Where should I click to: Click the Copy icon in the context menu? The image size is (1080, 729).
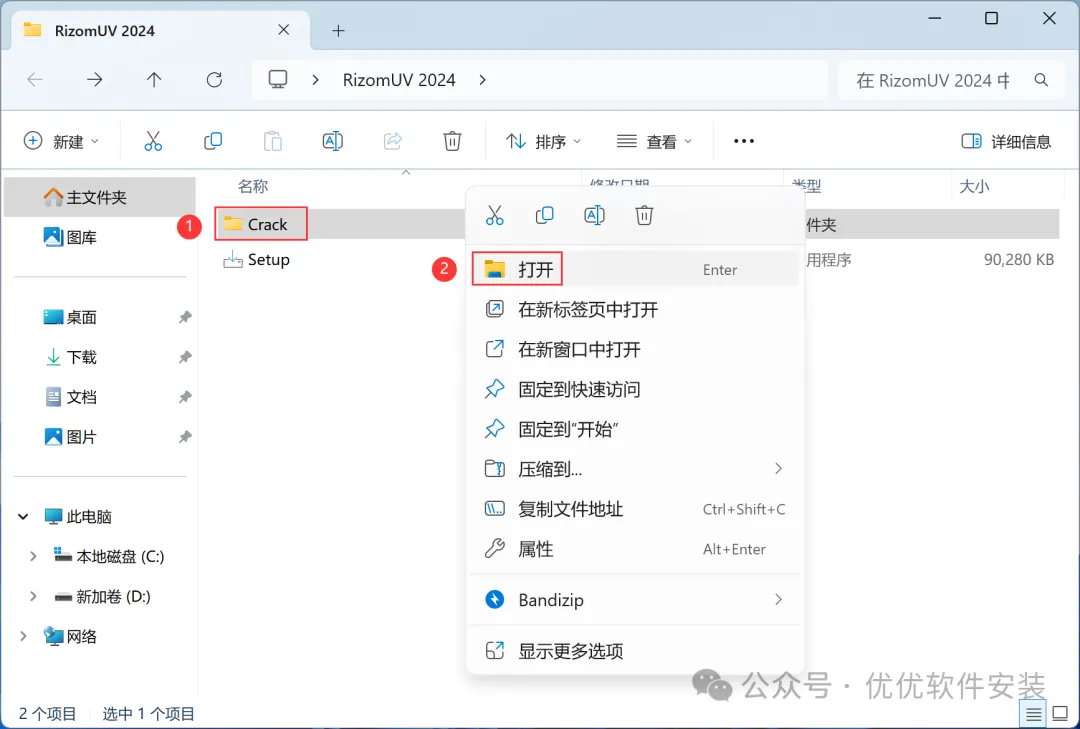point(544,216)
